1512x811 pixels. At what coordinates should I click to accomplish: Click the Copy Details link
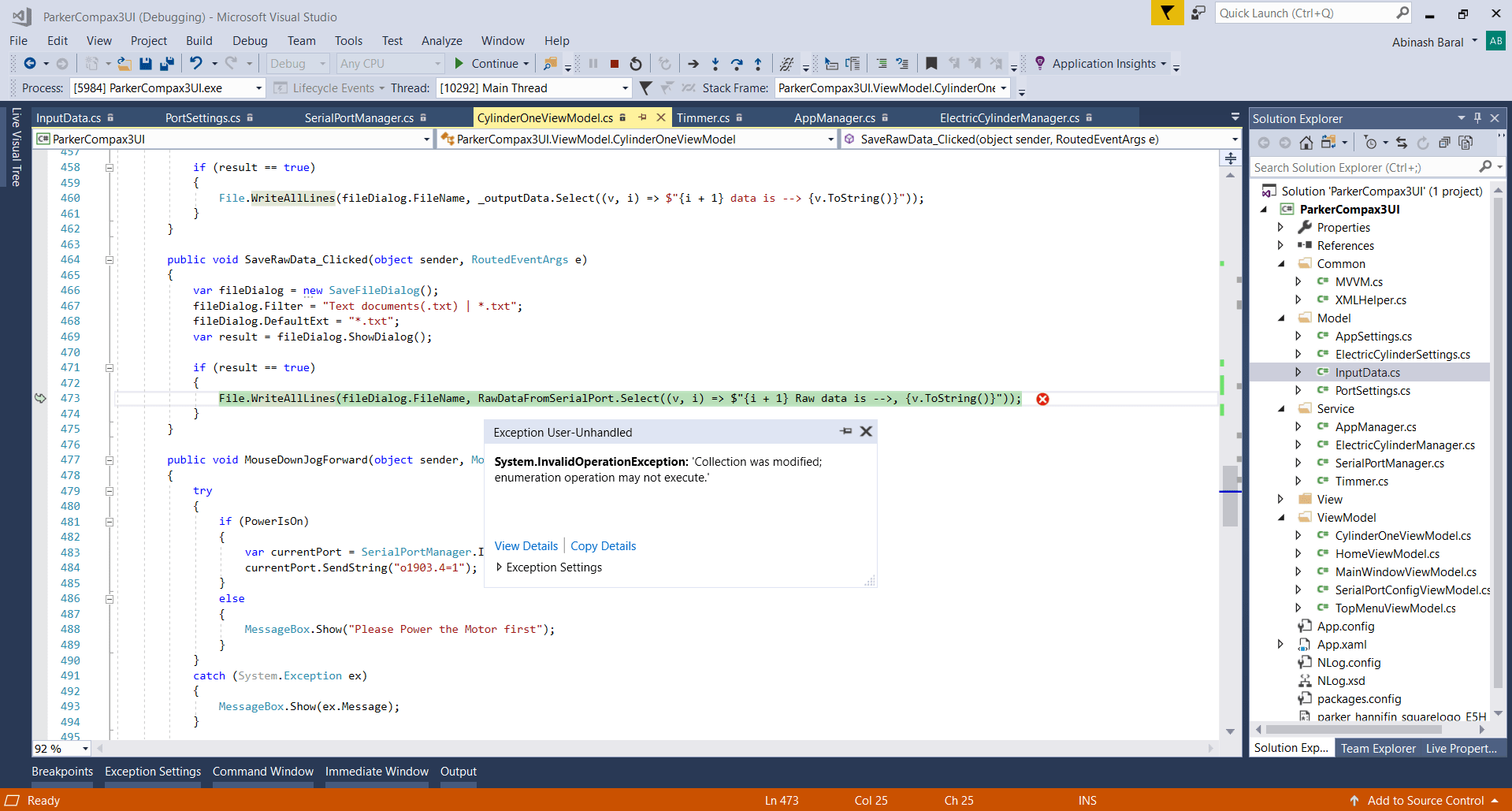[x=604, y=546]
